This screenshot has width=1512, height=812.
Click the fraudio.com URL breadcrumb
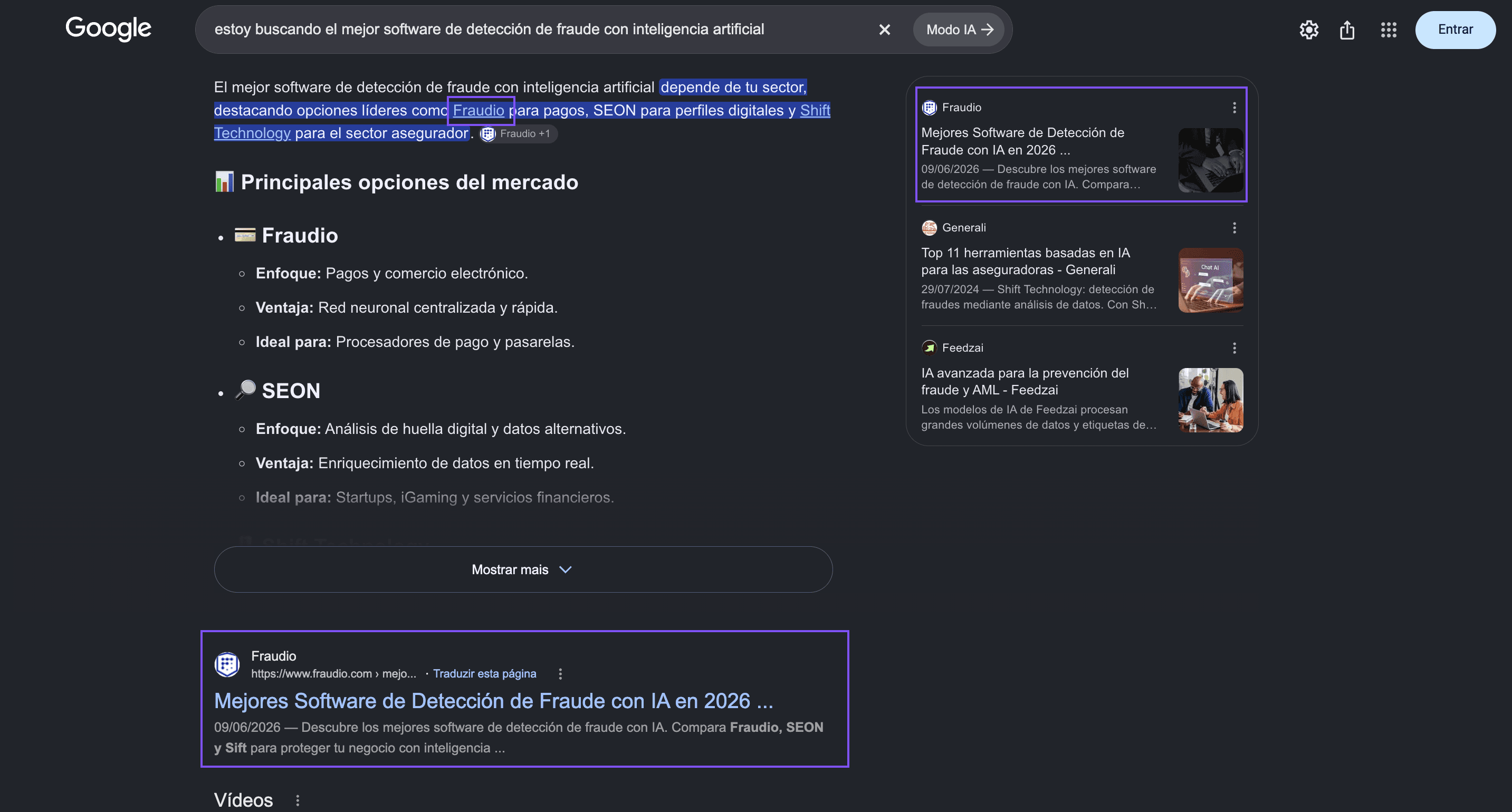pos(333,673)
